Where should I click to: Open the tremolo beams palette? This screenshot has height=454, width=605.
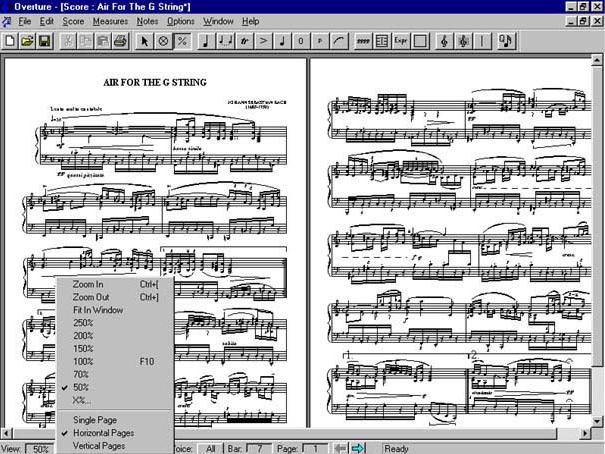tap(363, 41)
